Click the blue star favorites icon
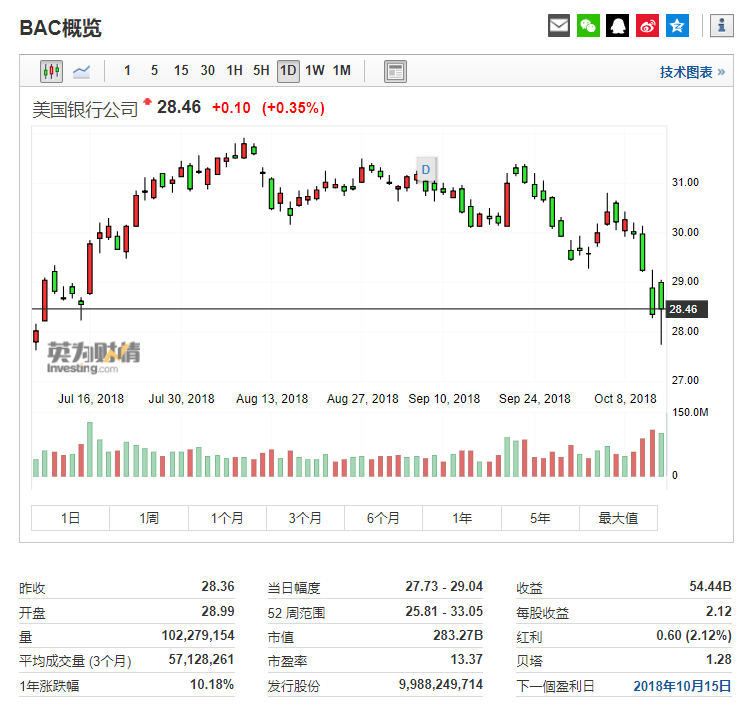 (678, 26)
